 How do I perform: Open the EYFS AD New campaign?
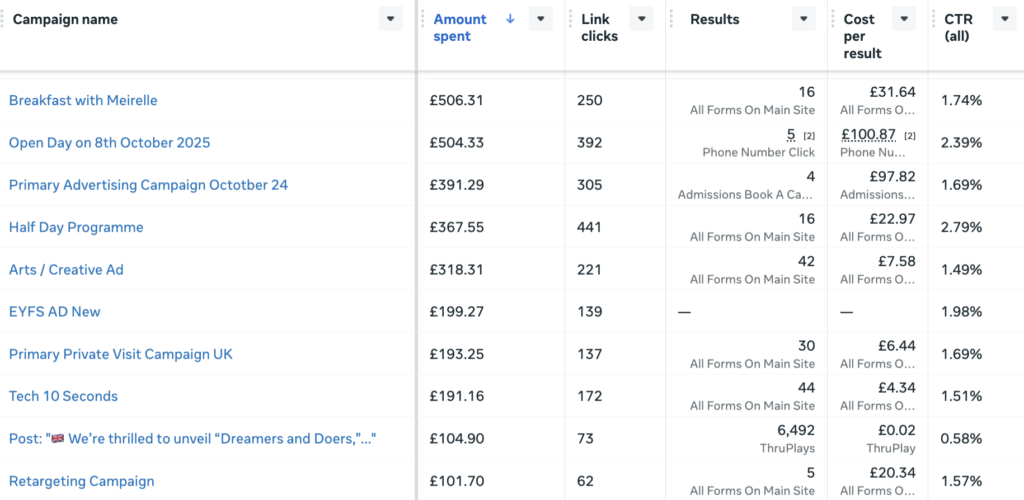(x=55, y=311)
